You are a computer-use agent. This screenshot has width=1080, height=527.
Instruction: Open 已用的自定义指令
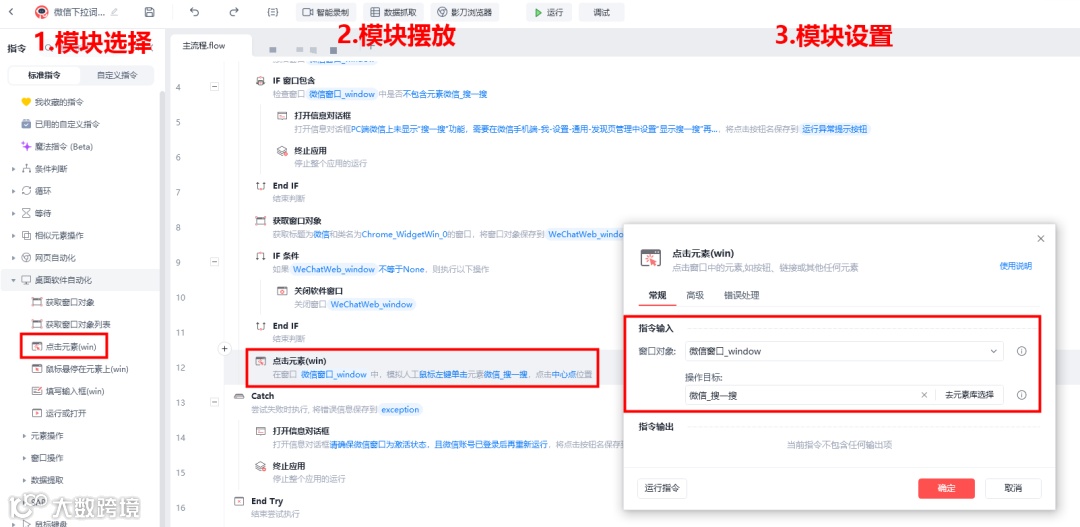[x=61, y=124]
